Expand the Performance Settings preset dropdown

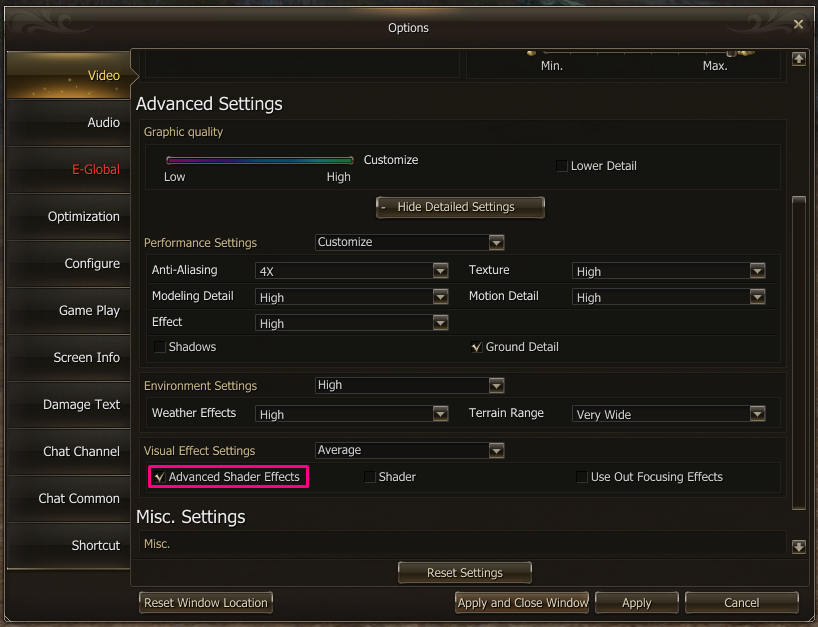click(496, 242)
